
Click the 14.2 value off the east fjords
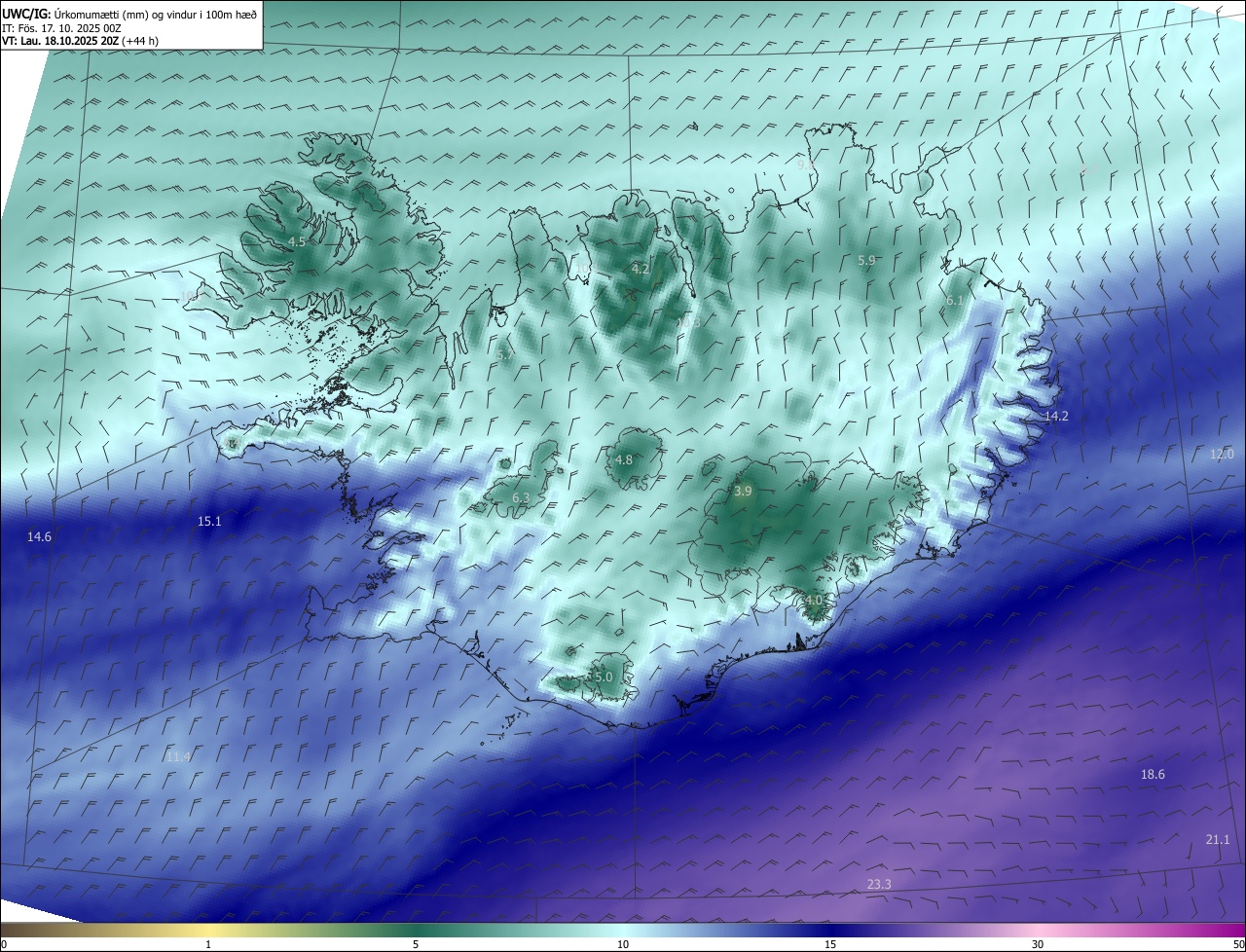tap(1056, 416)
